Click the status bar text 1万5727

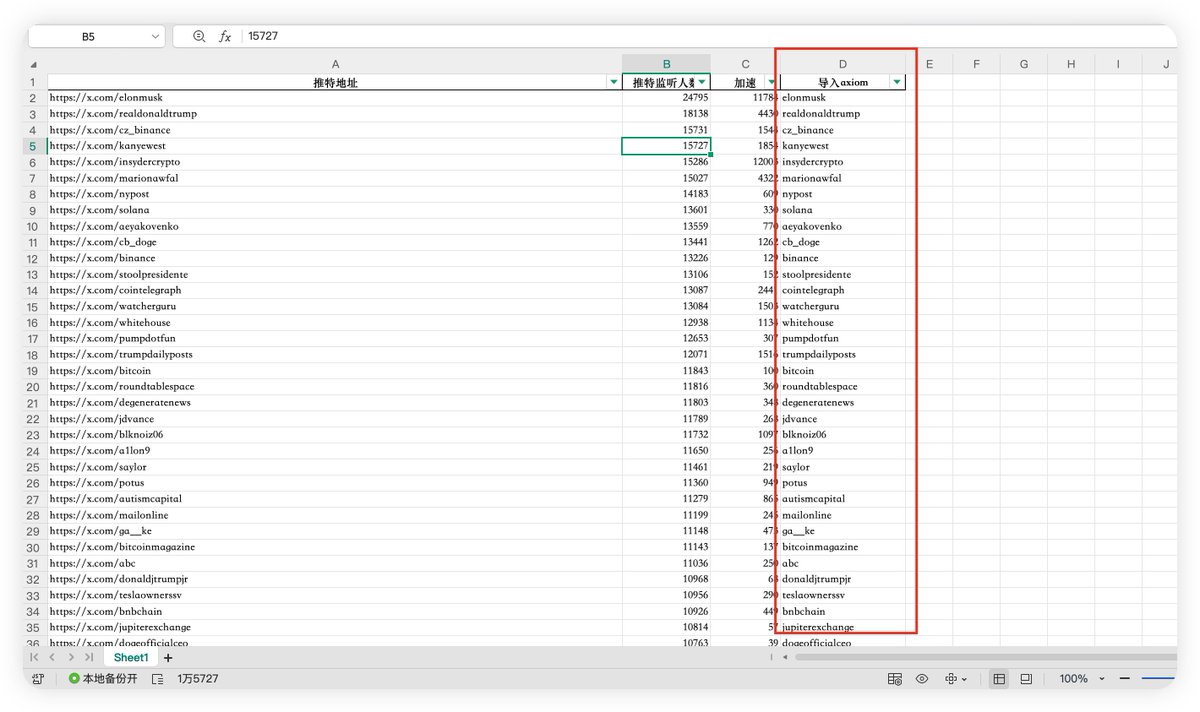pyautogui.click(x=198, y=679)
